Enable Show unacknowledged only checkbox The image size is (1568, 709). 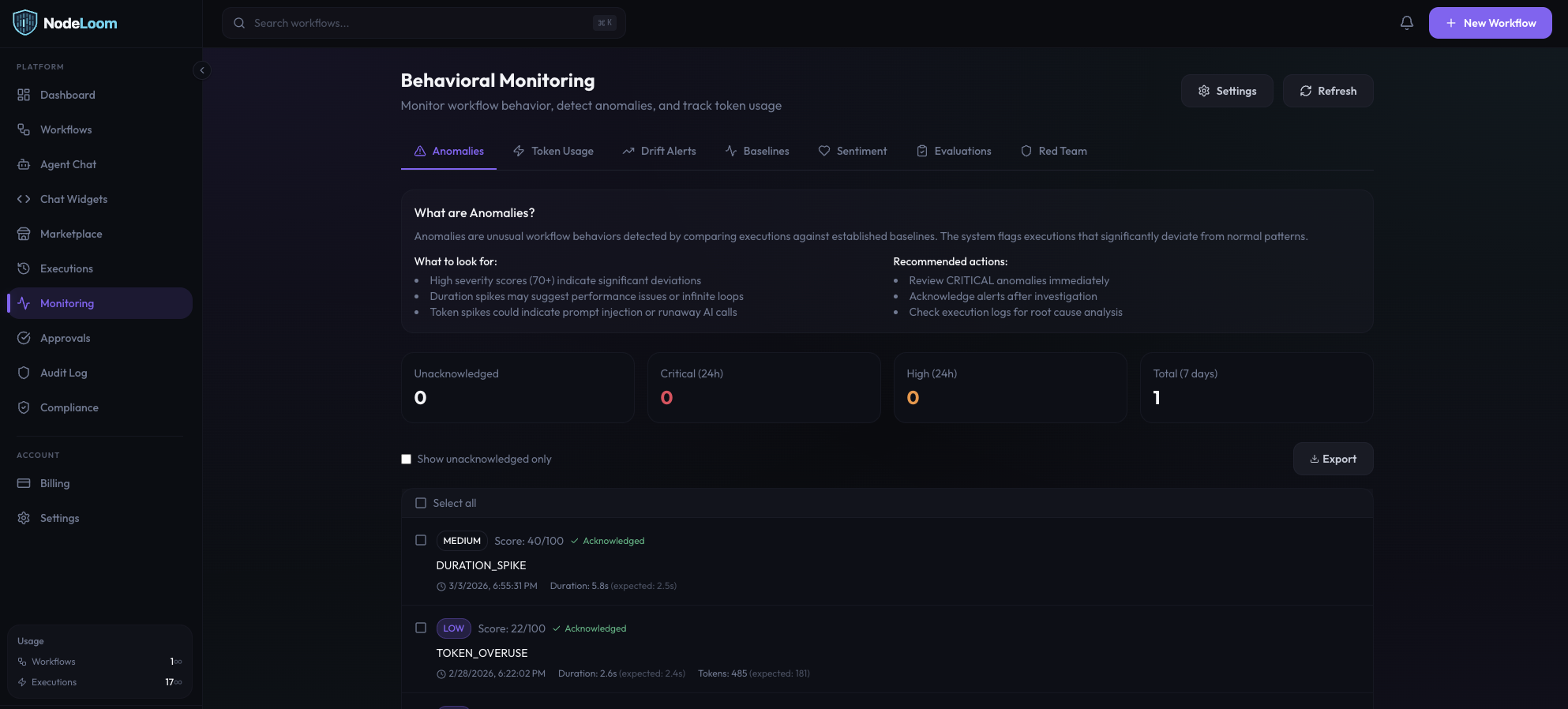[x=406, y=459]
